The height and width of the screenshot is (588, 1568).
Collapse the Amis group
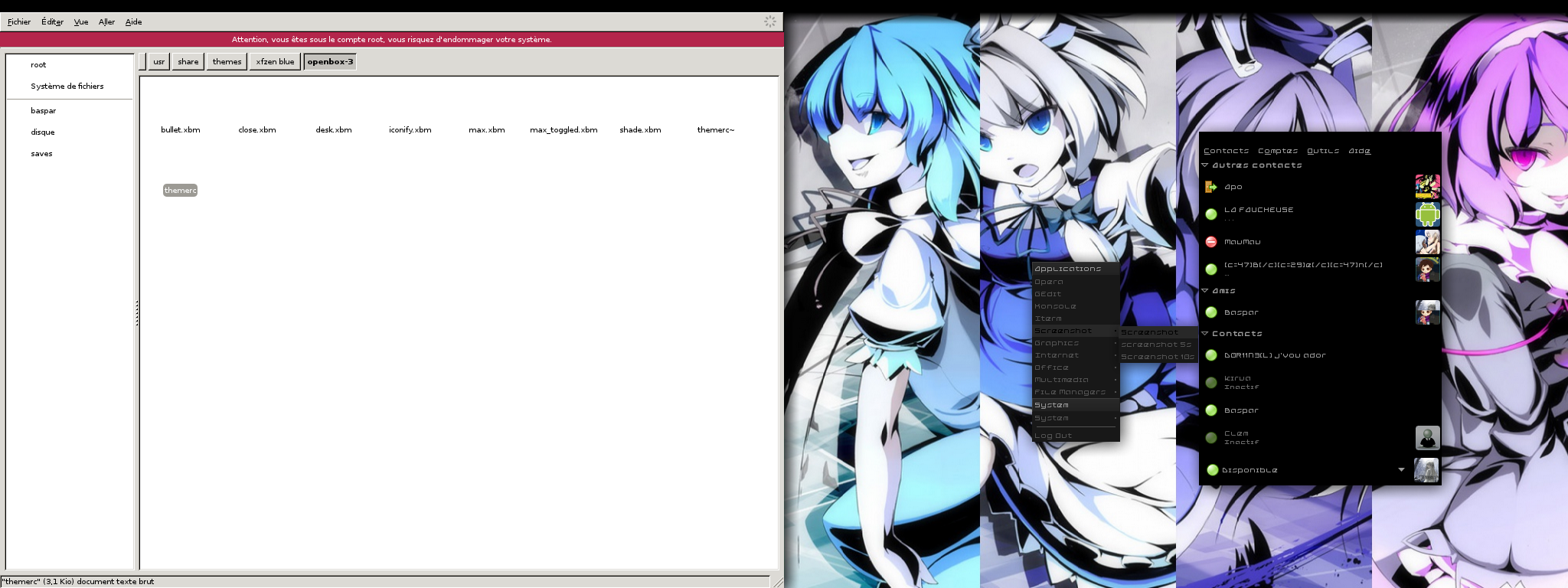[x=1205, y=291]
